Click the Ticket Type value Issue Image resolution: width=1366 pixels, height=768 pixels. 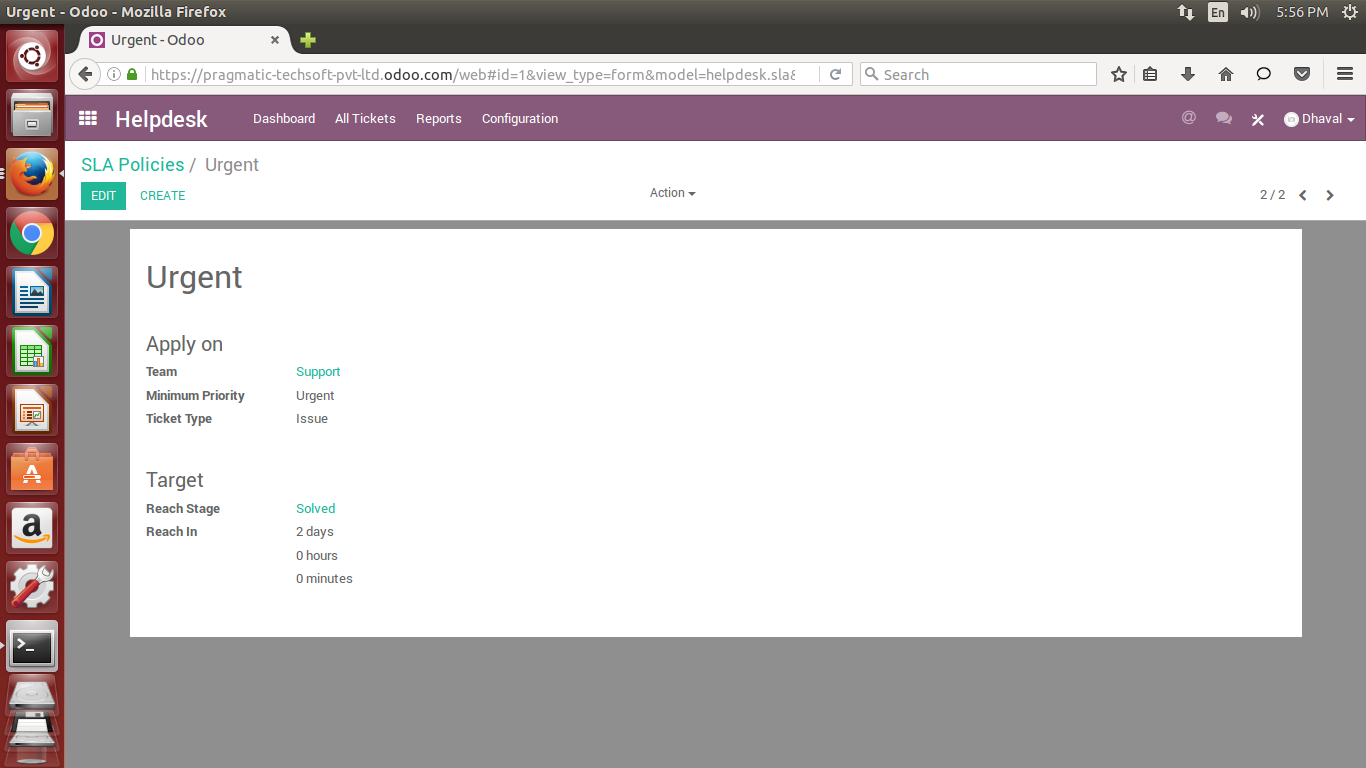point(312,419)
